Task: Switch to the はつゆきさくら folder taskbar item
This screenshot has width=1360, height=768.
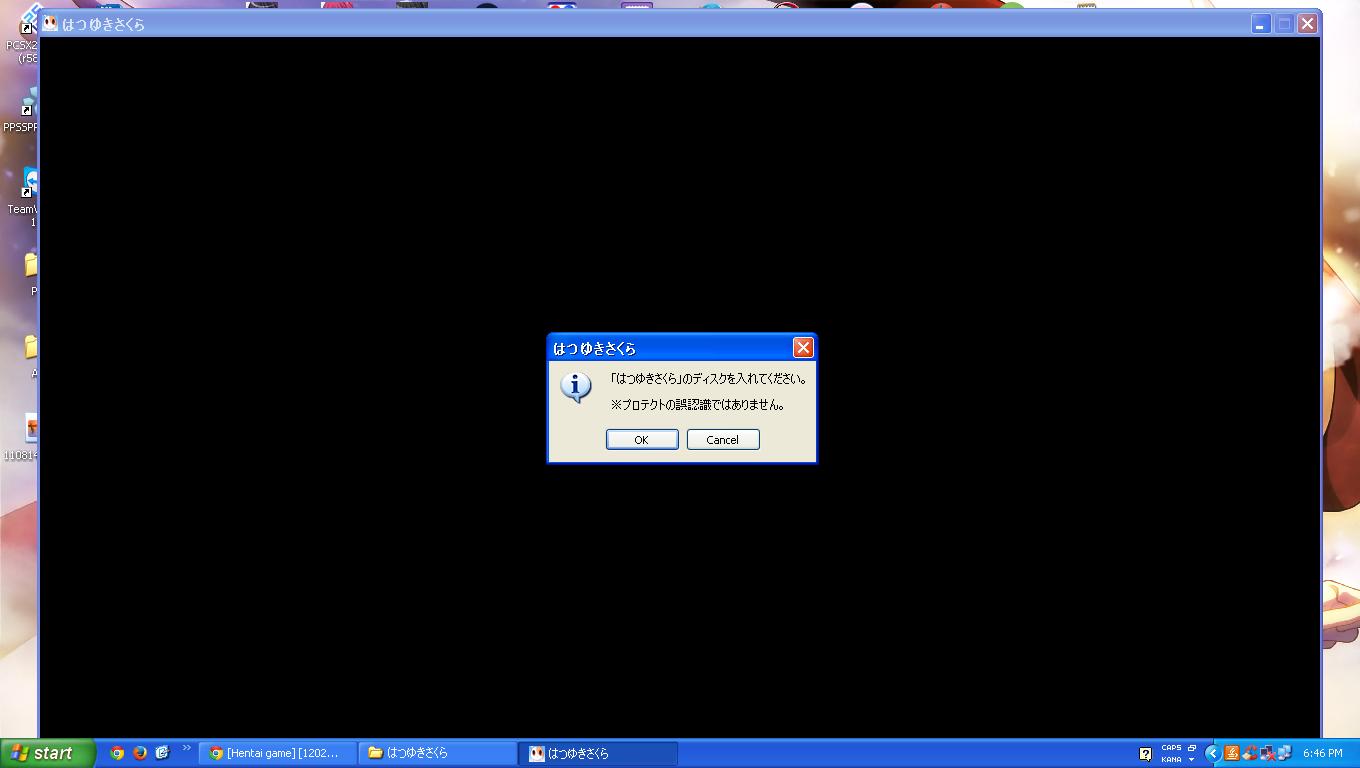Action: [x=437, y=753]
